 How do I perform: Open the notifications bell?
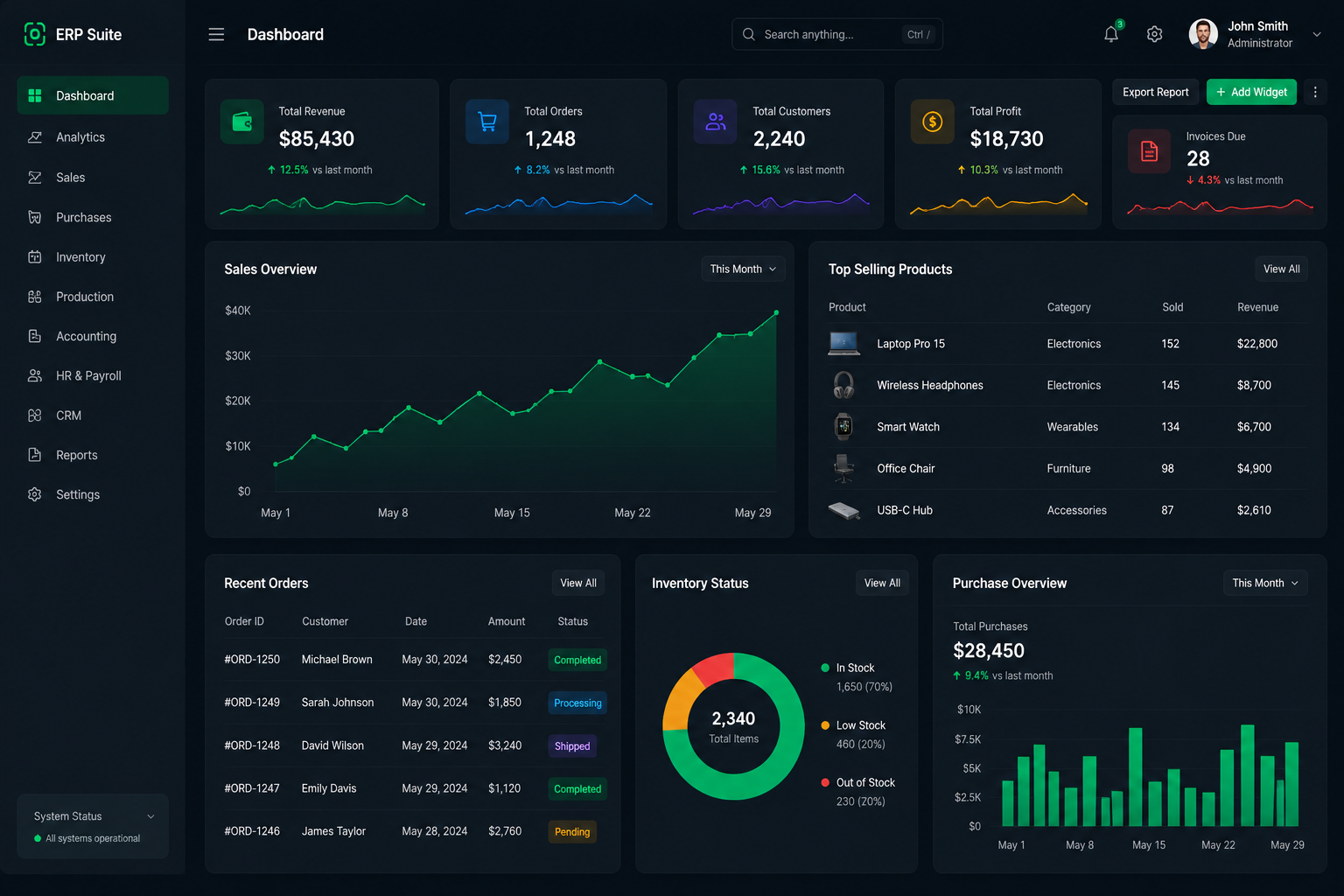(1111, 34)
